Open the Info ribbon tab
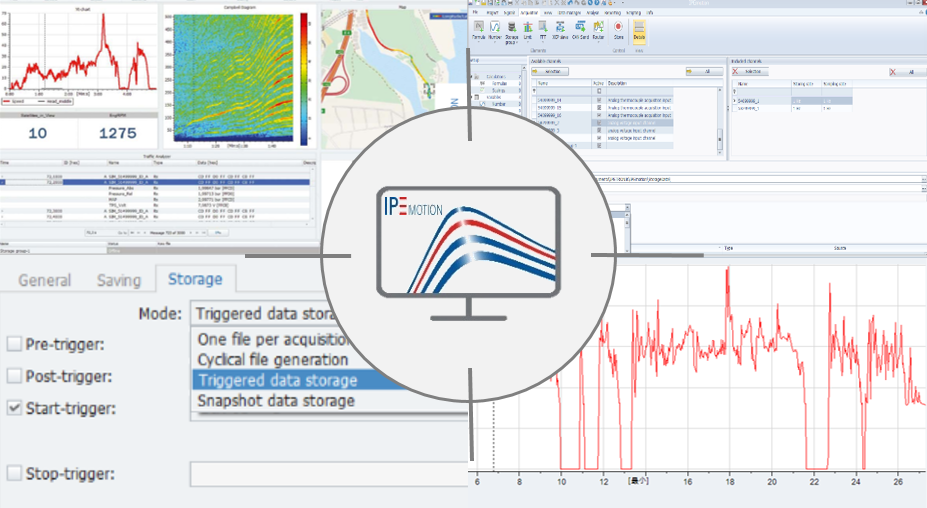This screenshot has width=927, height=508. [650, 12]
